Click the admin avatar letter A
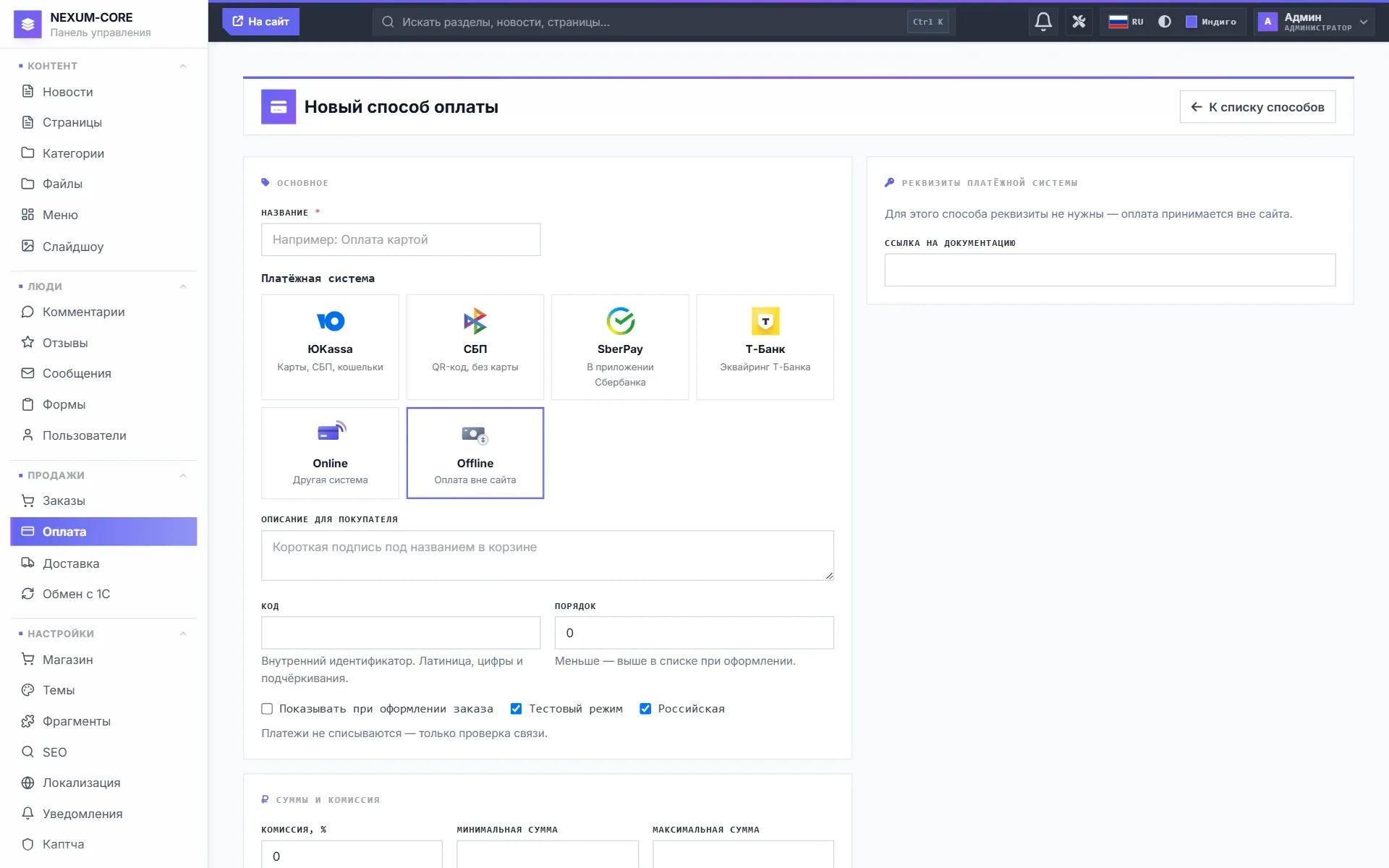This screenshot has height=868, width=1389. pos(1267,22)
